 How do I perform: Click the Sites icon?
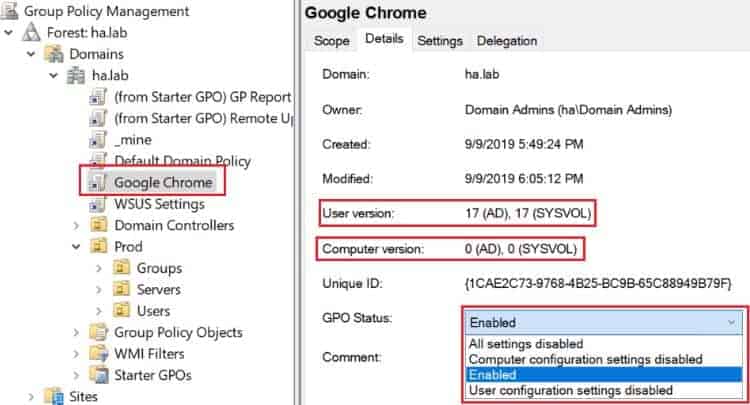click(x=54, y=396)
